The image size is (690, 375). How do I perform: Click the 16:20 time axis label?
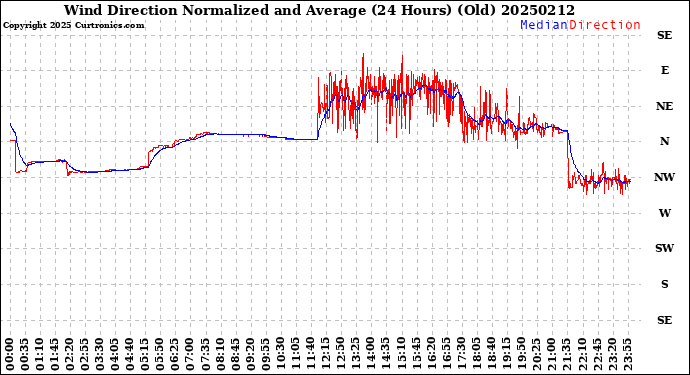tap(431, 355)
